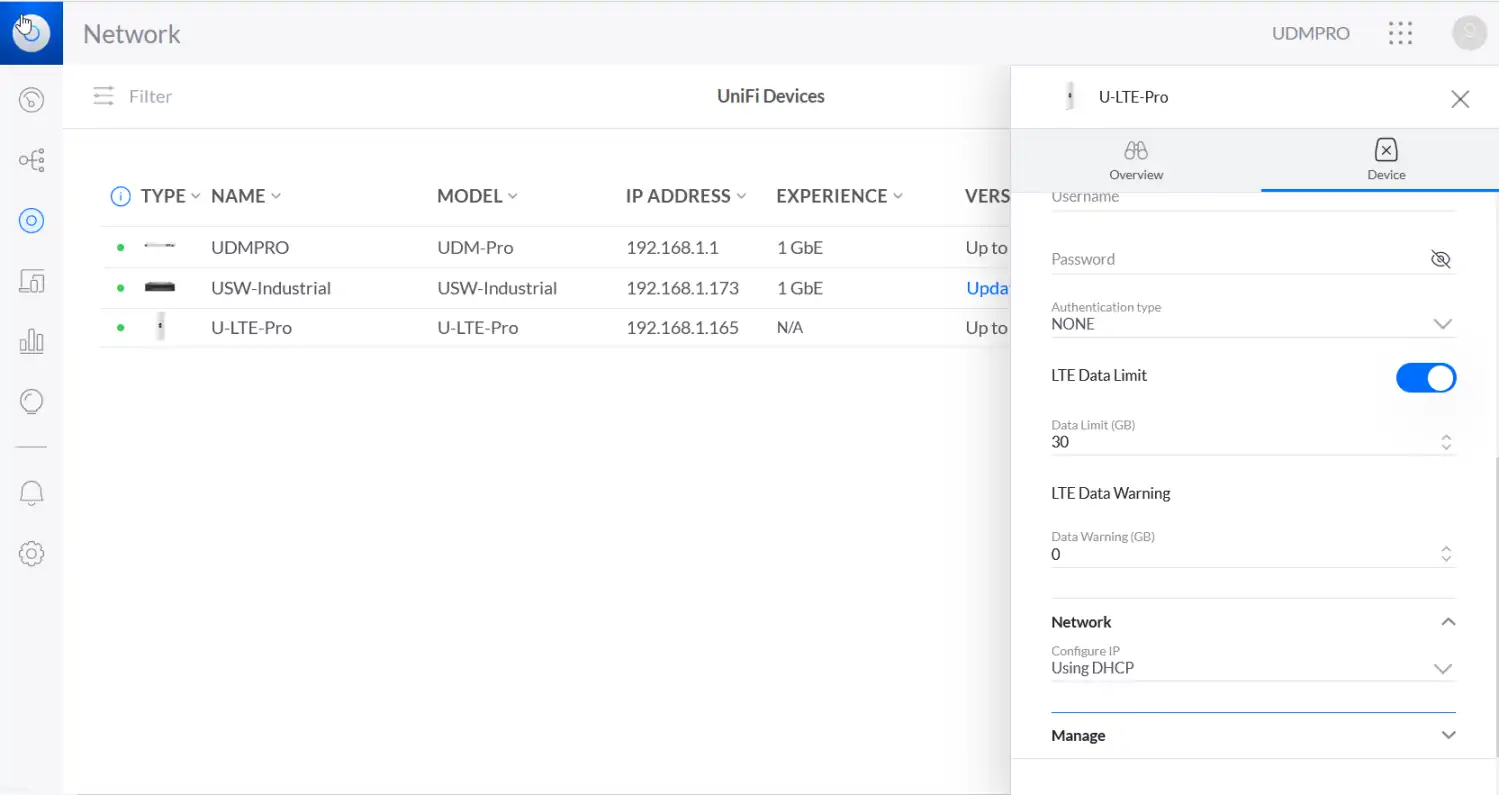Open the Dashboard icon in sidebar
The height and width of the screenshot is (795, 1499).
pyautogui.click(x=32, y=99)
